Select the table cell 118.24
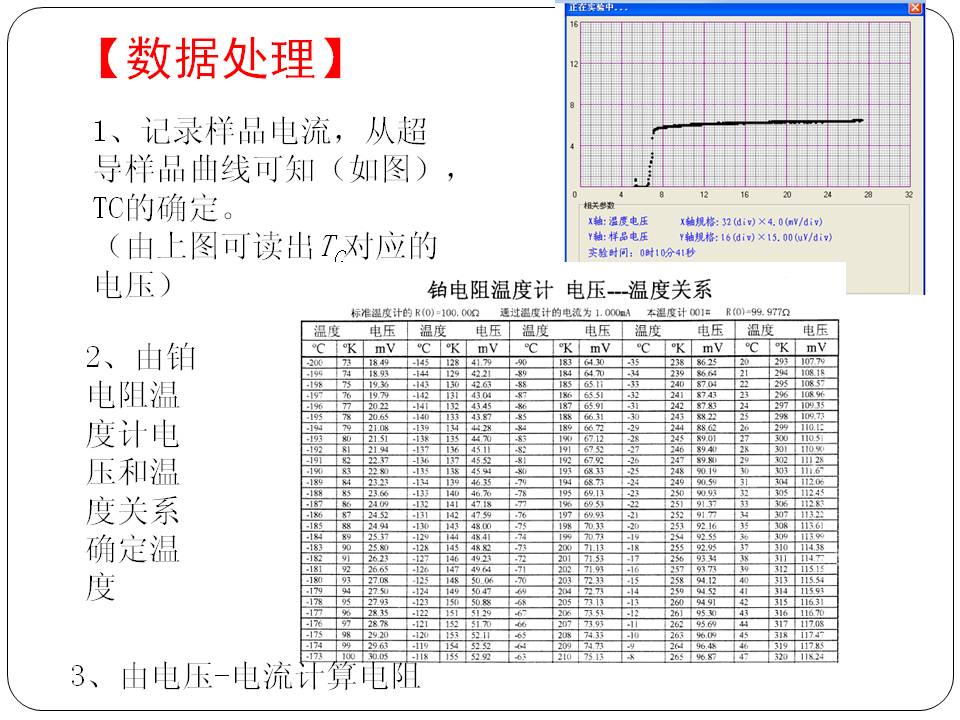960x720 pixels. 812,656
